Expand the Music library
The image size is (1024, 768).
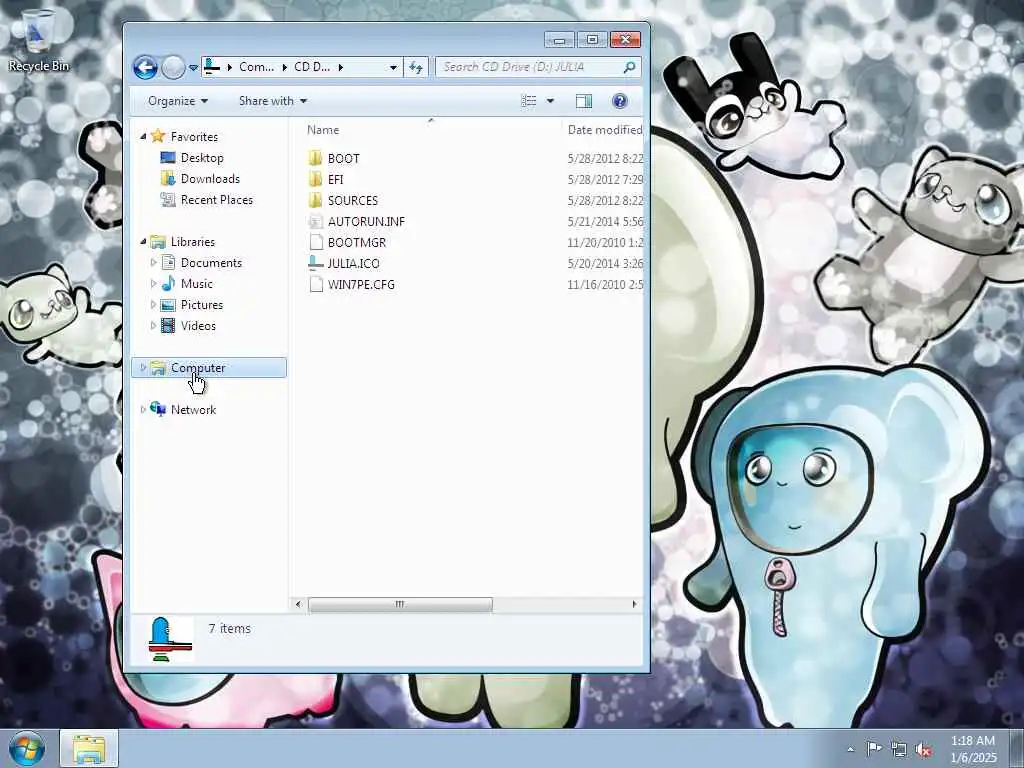[153, 283]
